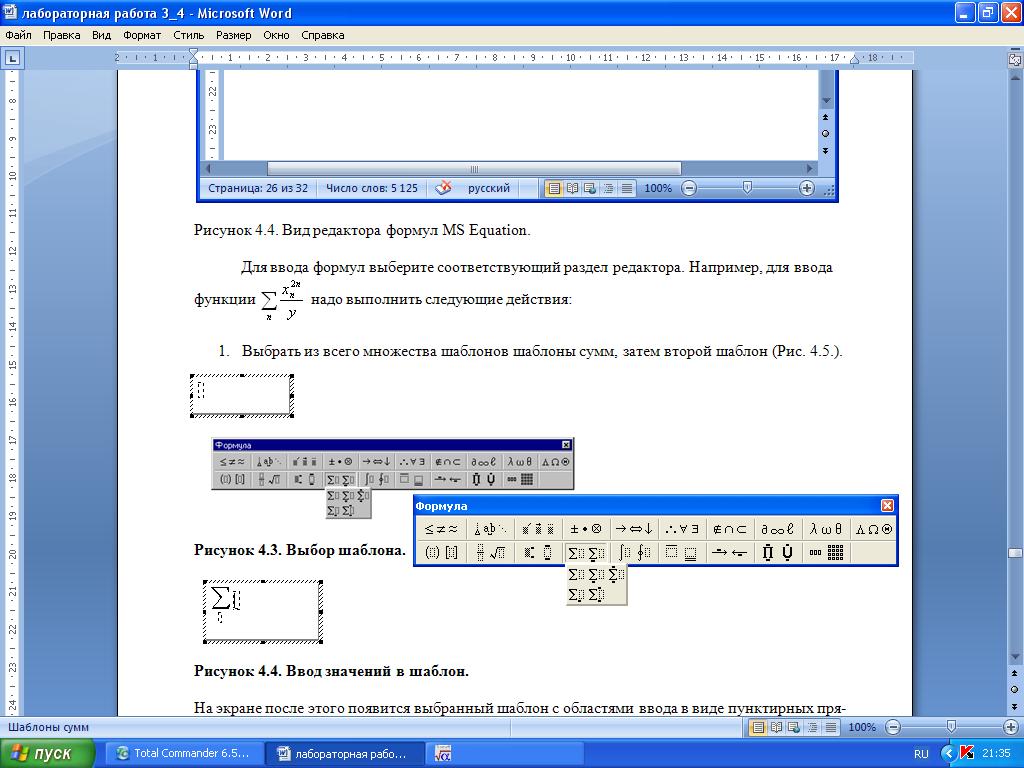Open fence templates palette with brackets

[x=441, y=552]
